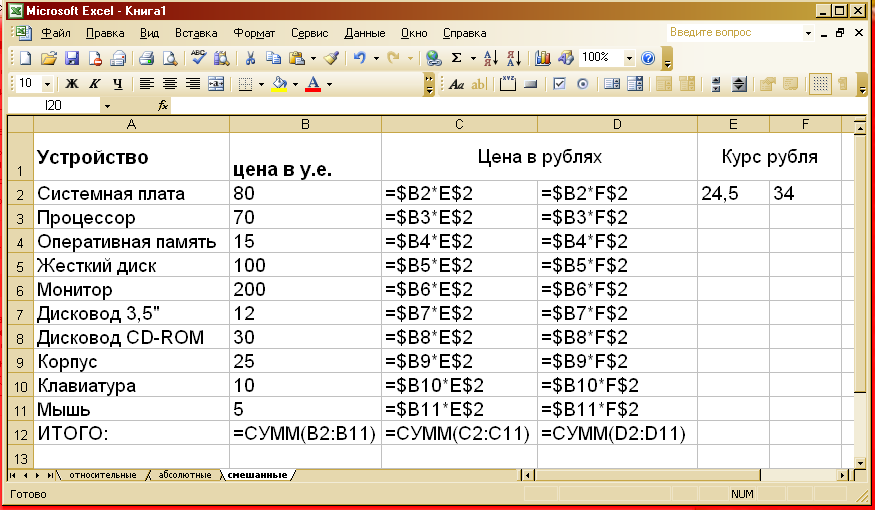Click the Send by e-mail icon
The image size is (875, 510).
coord(118,57)
